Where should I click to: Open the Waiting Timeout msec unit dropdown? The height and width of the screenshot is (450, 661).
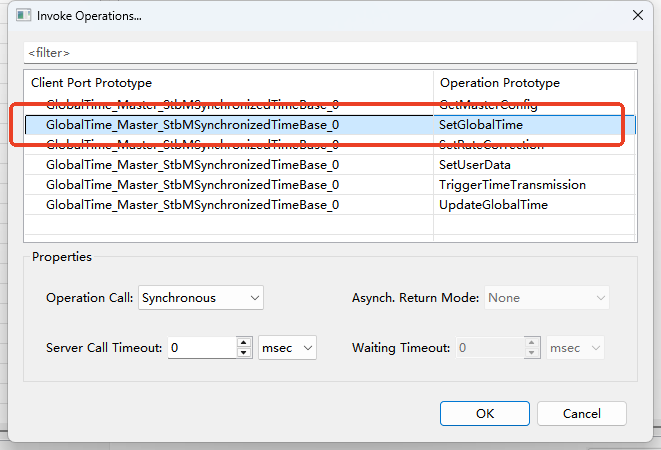pyautogui.click(x=575, y=348)
